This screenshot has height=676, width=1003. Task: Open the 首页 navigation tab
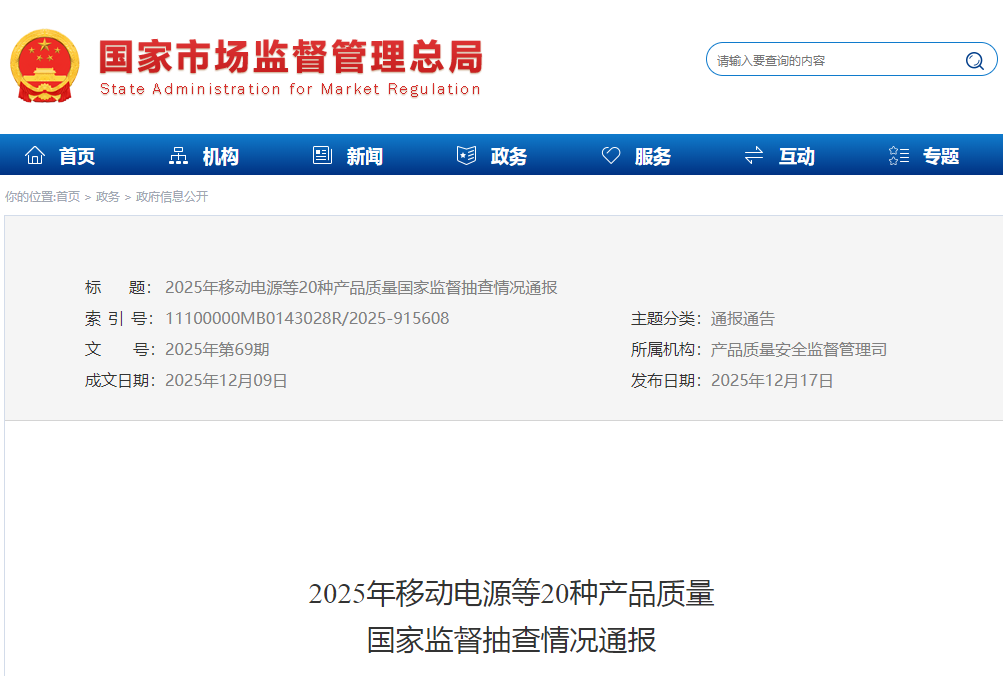point(77,156)
